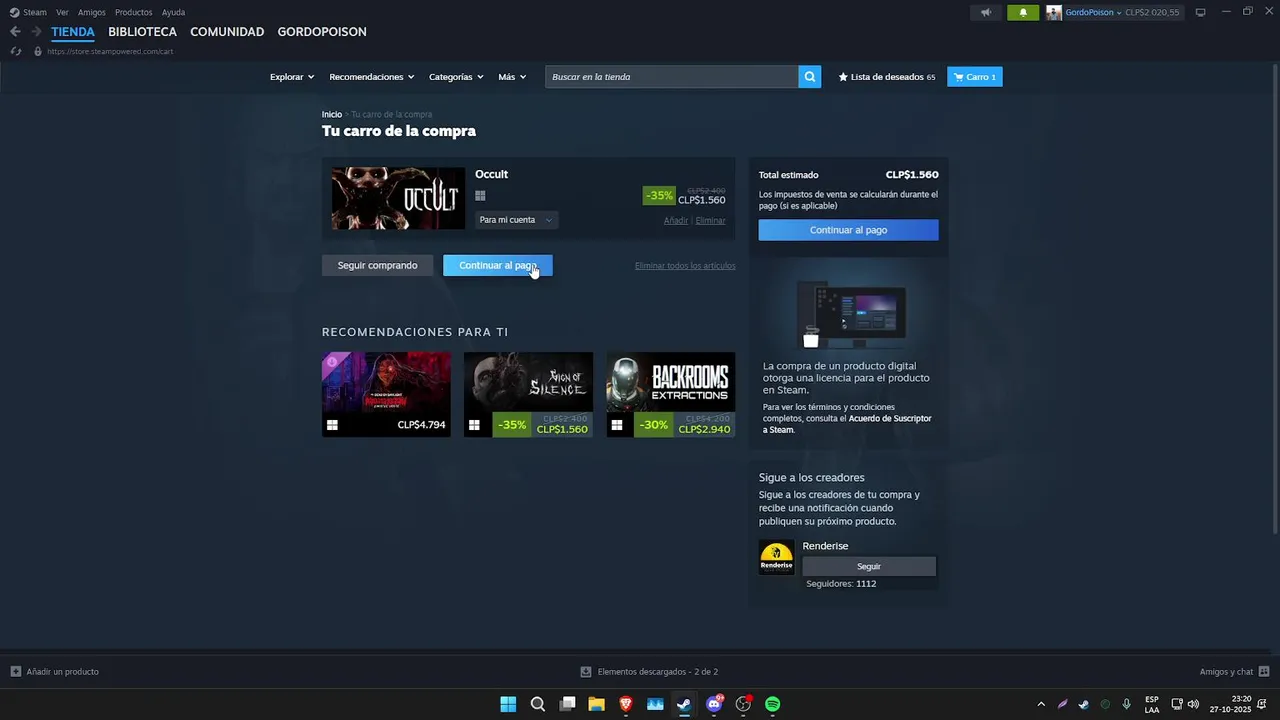Image resolution: width=1280 pixels, height=720 pixels.
Task: Open the Occult game thumbnail
Action: (x=398, y=198)
